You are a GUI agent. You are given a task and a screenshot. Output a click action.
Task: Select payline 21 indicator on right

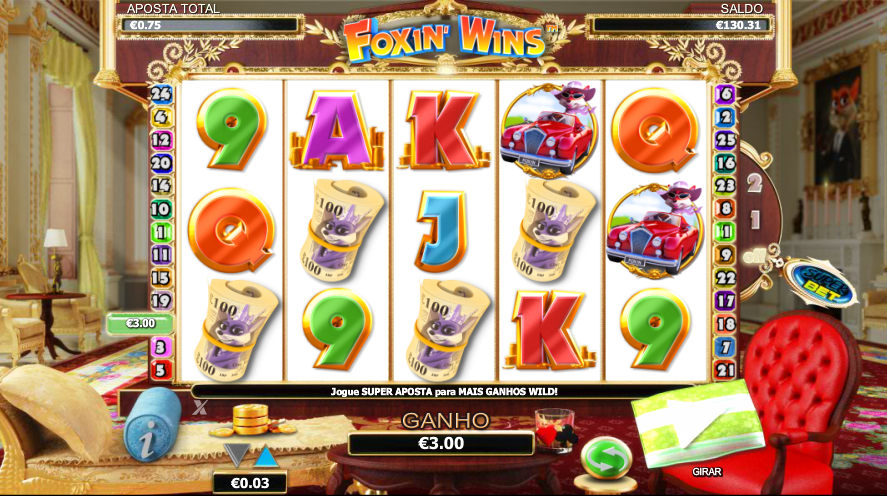(x=725, y=370)
